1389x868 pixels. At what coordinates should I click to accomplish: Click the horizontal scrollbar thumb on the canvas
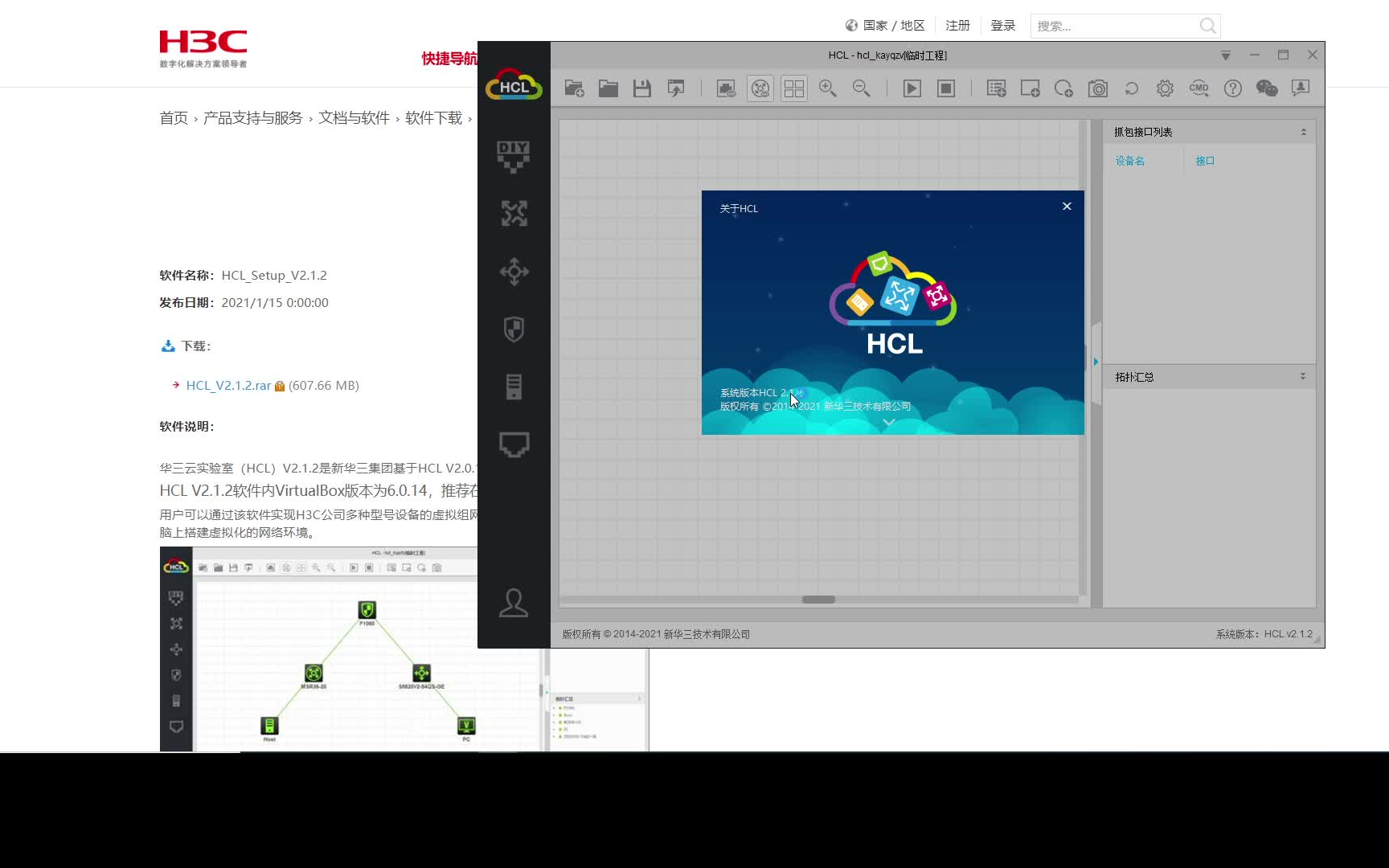click(818, 600)
